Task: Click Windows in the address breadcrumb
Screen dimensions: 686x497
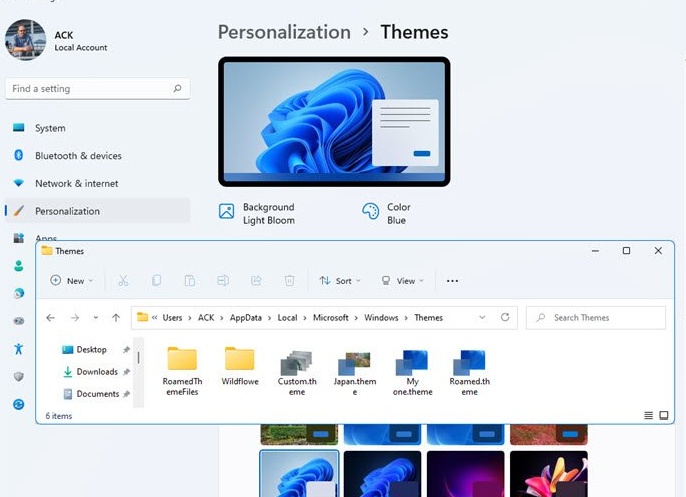Action: click(x=381, y=318)
